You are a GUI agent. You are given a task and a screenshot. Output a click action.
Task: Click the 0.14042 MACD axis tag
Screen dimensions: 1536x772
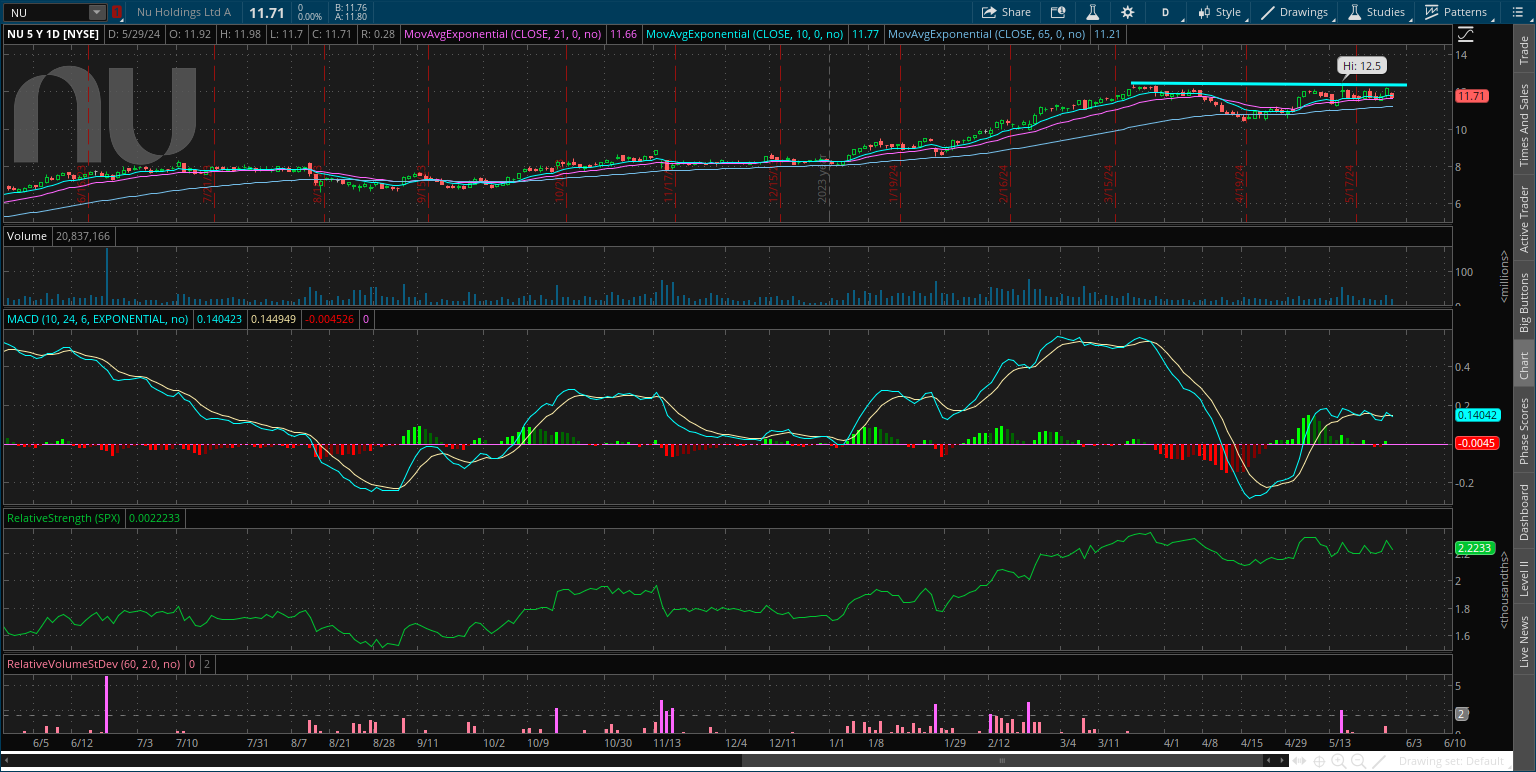coord(1477,414)
